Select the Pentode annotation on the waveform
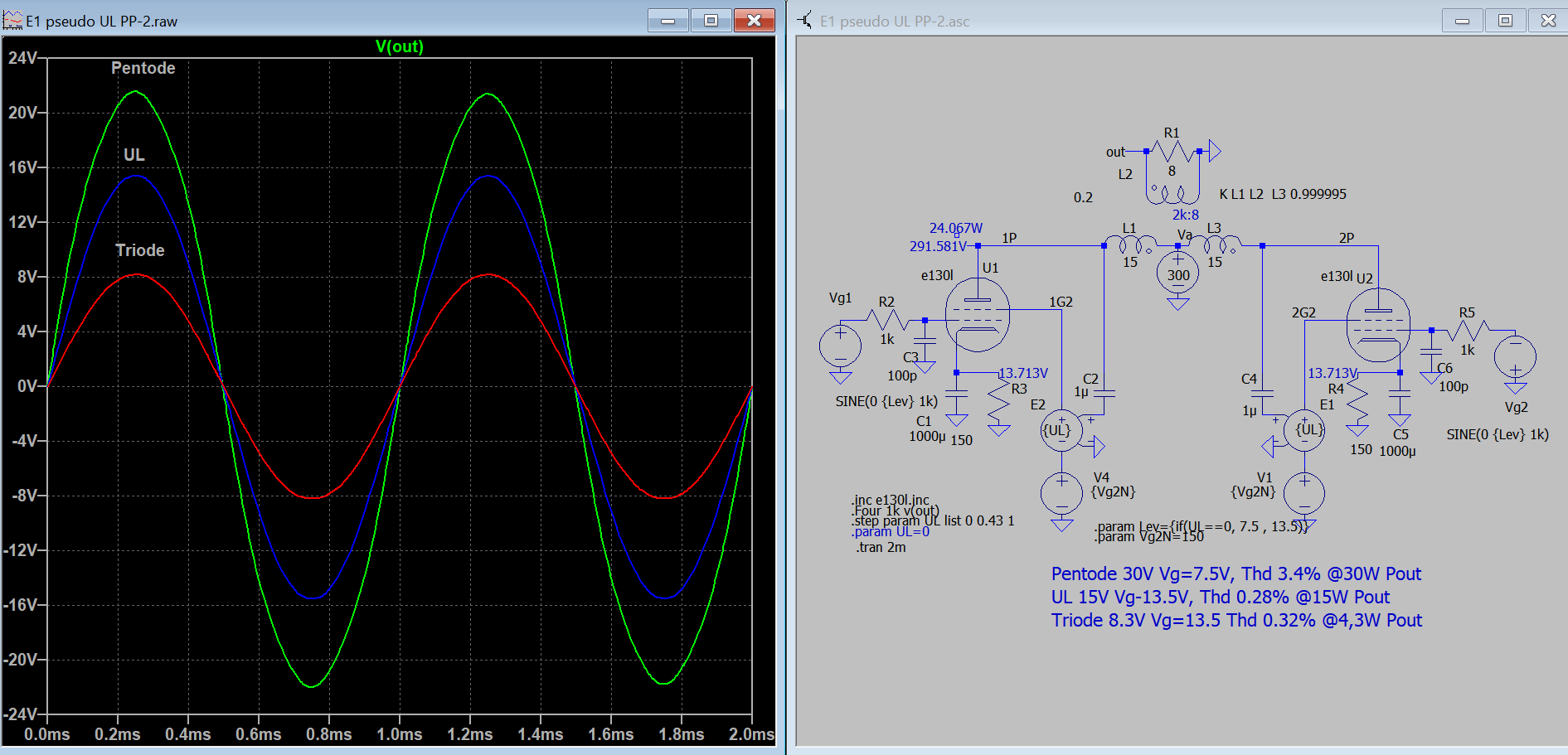The width and height of the screenshot is (1568, 755). (143, 68)
